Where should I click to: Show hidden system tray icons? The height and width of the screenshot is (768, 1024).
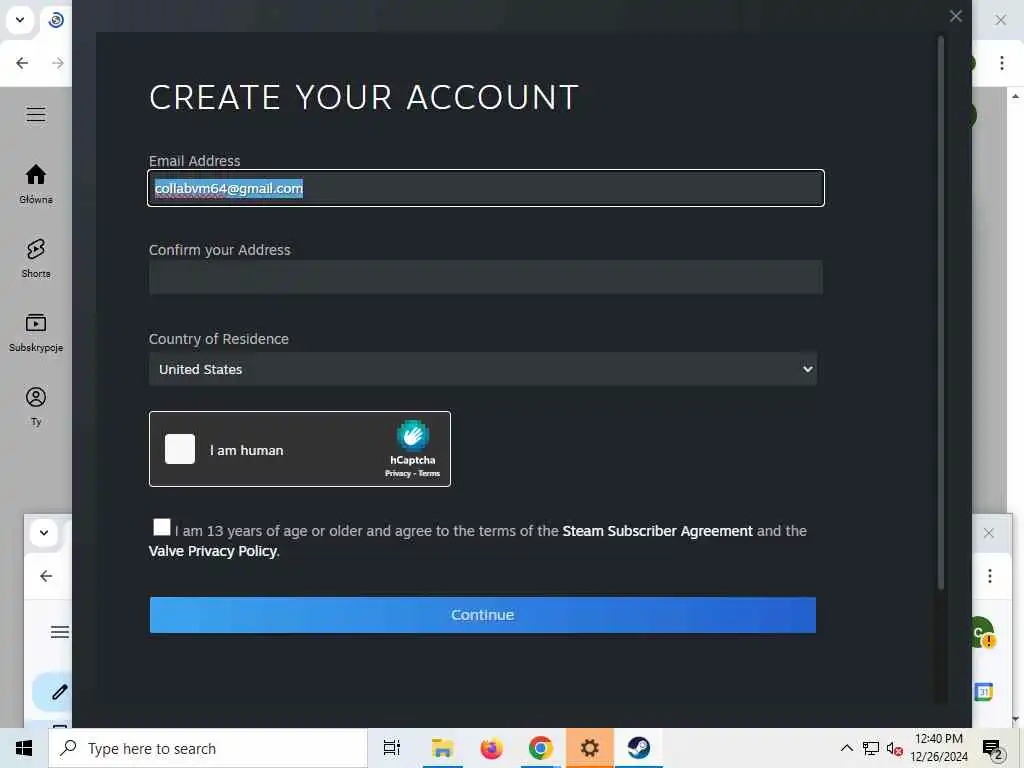[846, 748]
